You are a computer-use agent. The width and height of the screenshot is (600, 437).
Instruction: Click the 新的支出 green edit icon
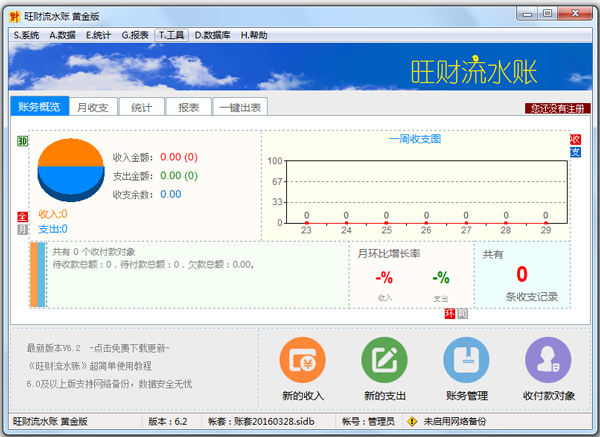[x=385, y=360]
